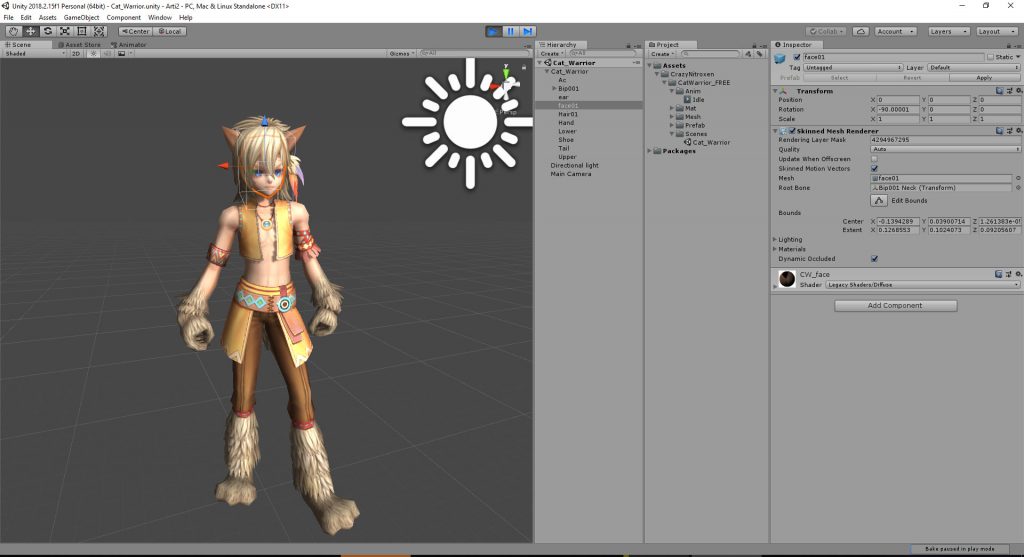
Task: Click the prefab Apply button
Action: click(984, 78)
